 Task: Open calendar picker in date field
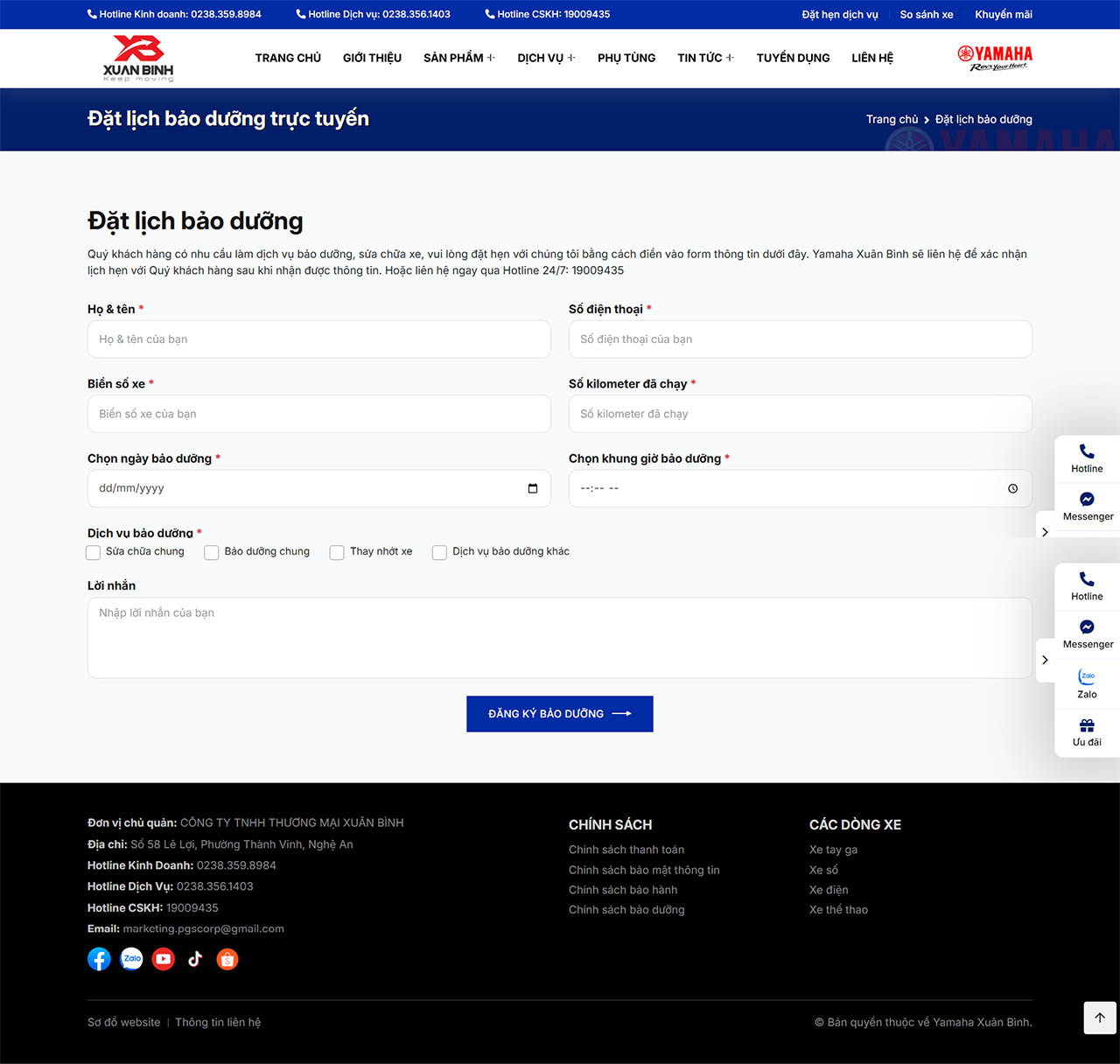pyautogui.click(x=533, y=488)
